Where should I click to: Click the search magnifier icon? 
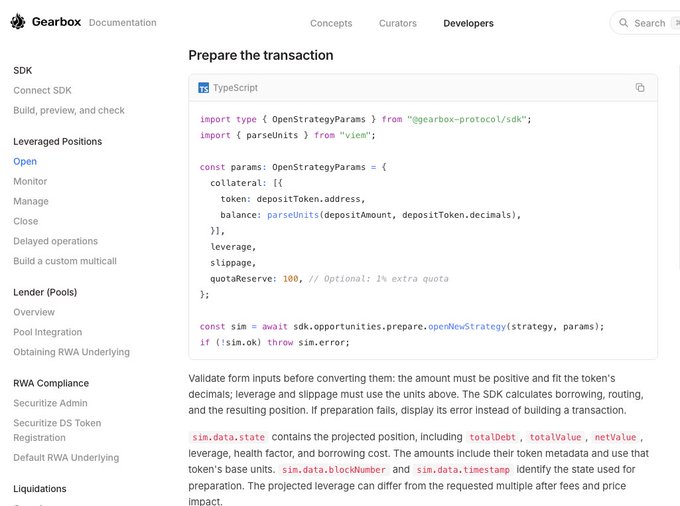tap(623, 23)
